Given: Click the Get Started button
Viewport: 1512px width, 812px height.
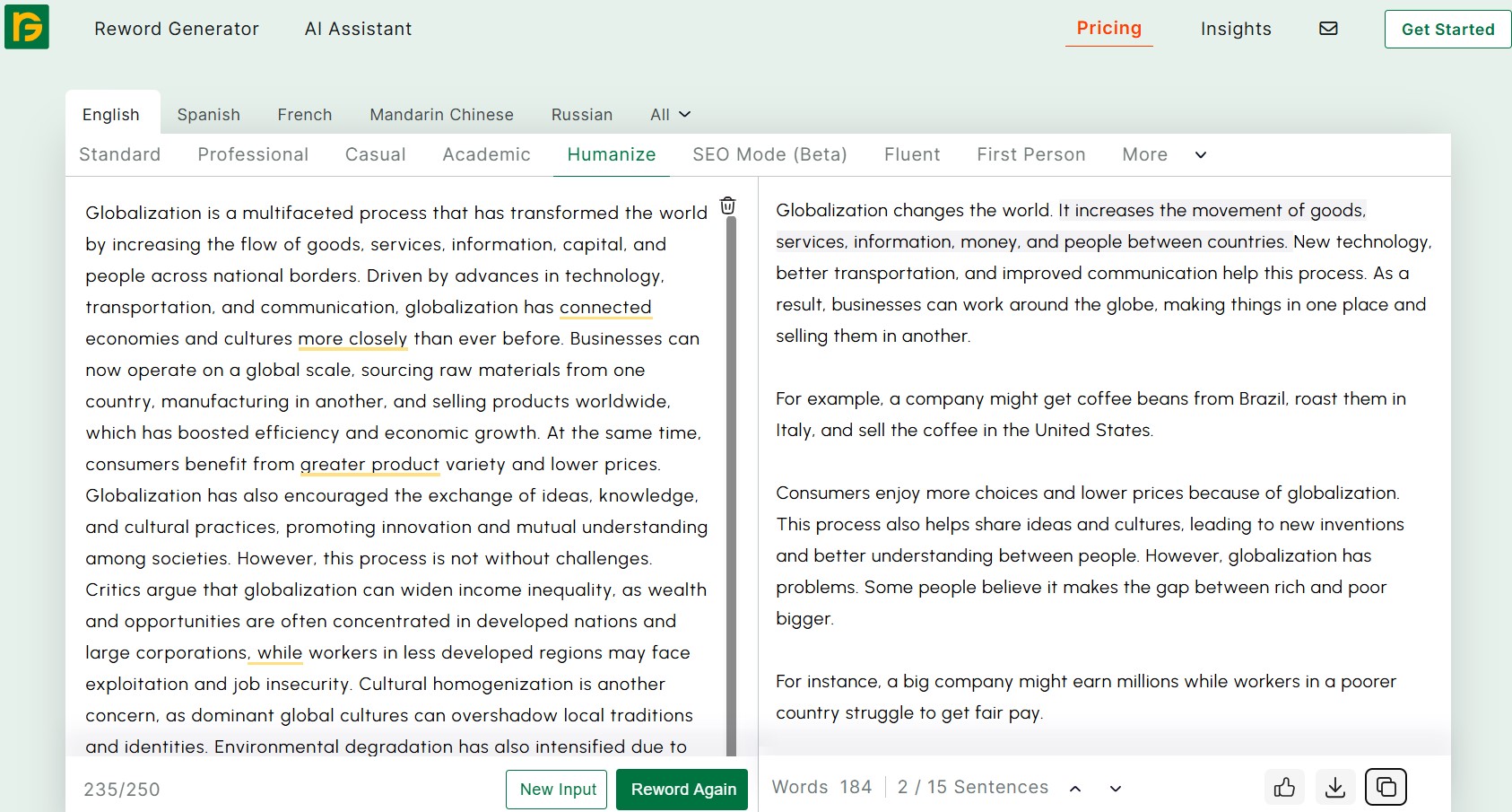Looking at the screenshot, I should [1447, 30].
